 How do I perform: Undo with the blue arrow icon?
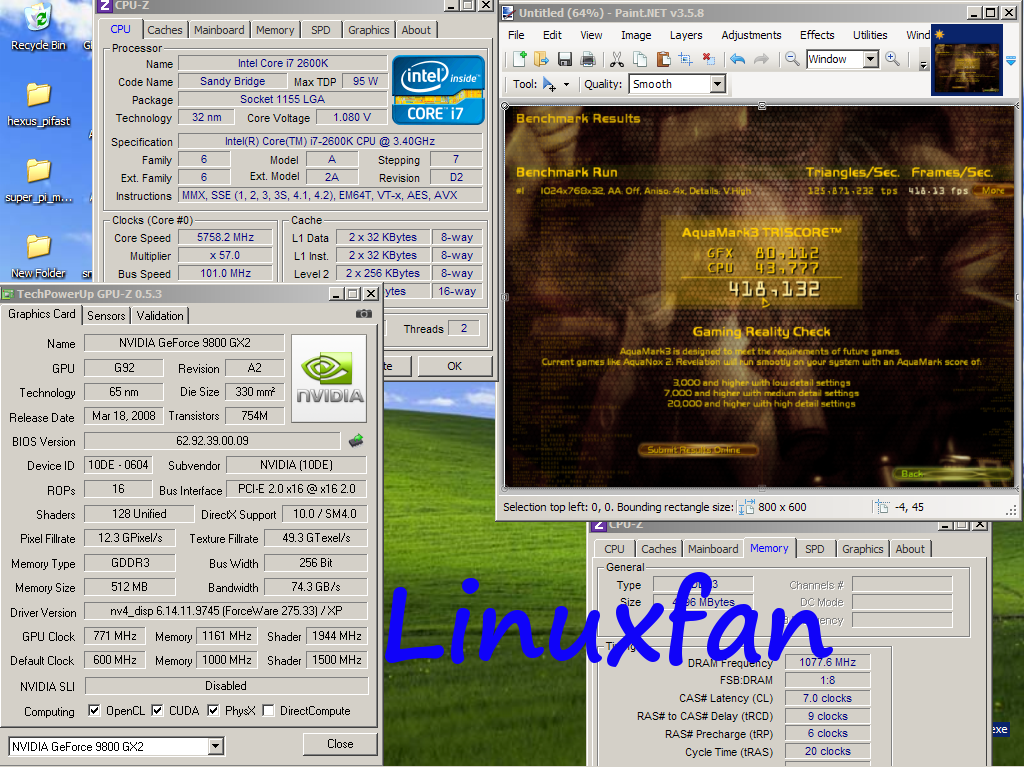[x=738, y=59]
